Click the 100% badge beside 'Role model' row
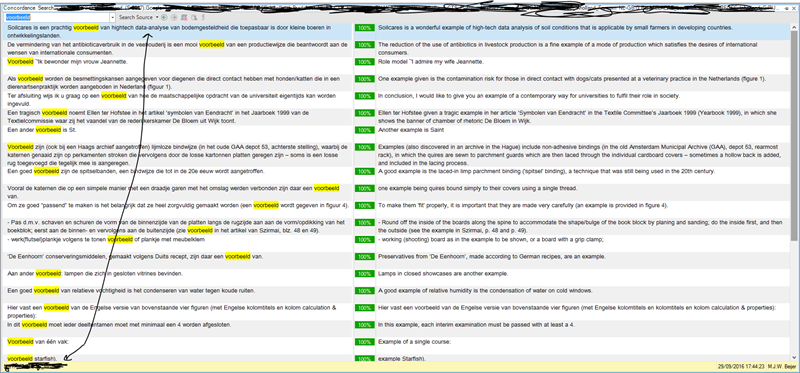Screen dimensions: 800x373 [364, 62]
